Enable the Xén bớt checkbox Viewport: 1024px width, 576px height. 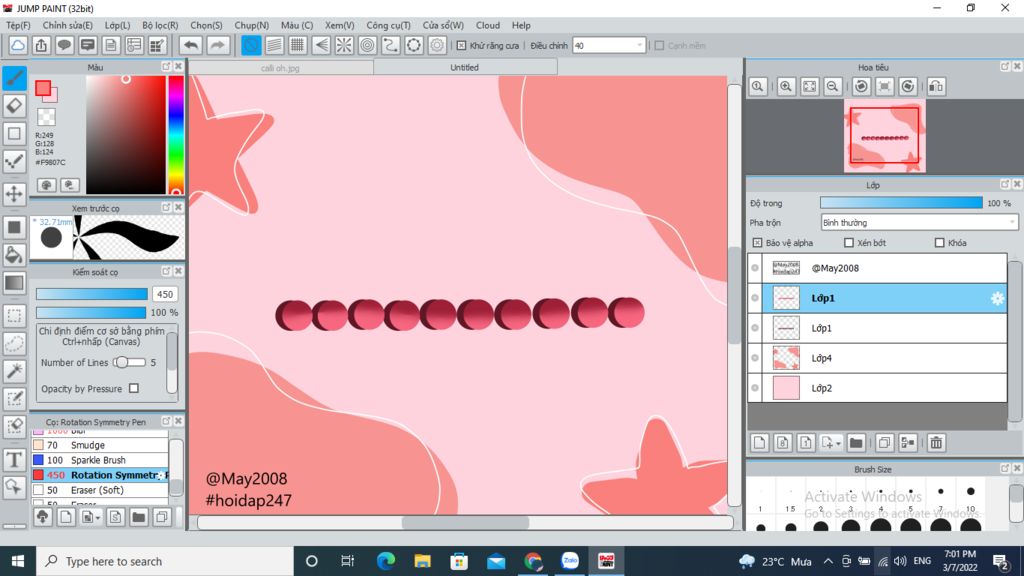(848, 243)
